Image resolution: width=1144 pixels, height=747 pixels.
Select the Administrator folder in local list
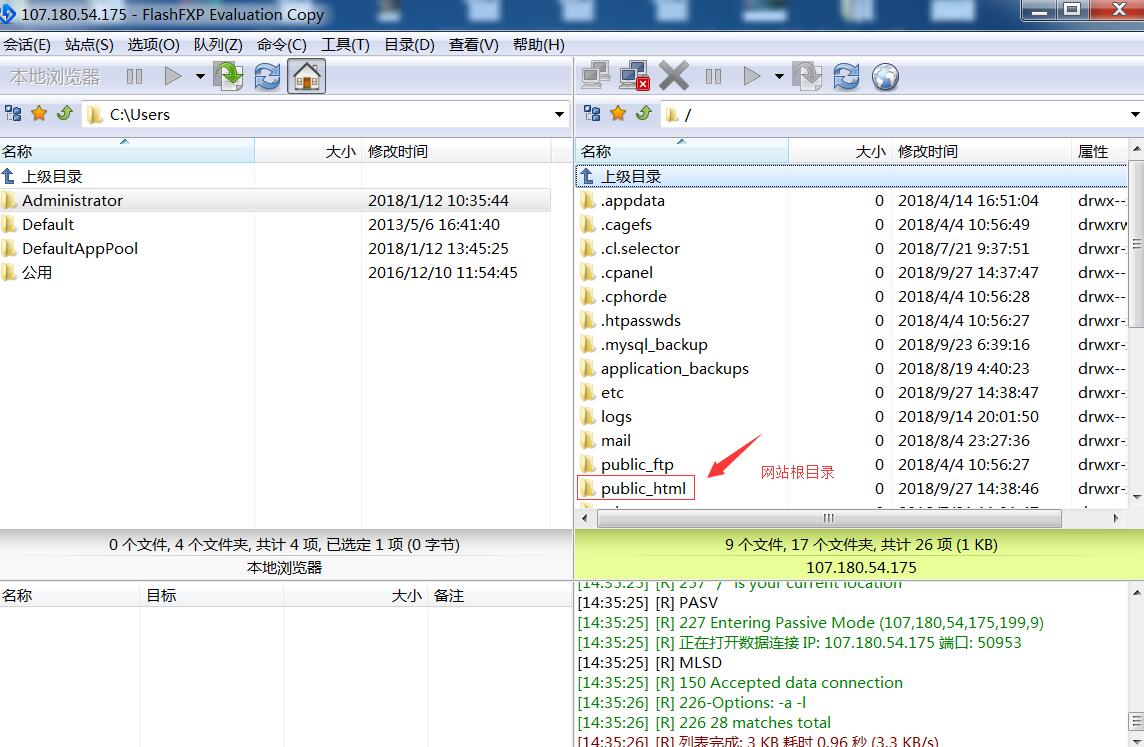point(72,201)
